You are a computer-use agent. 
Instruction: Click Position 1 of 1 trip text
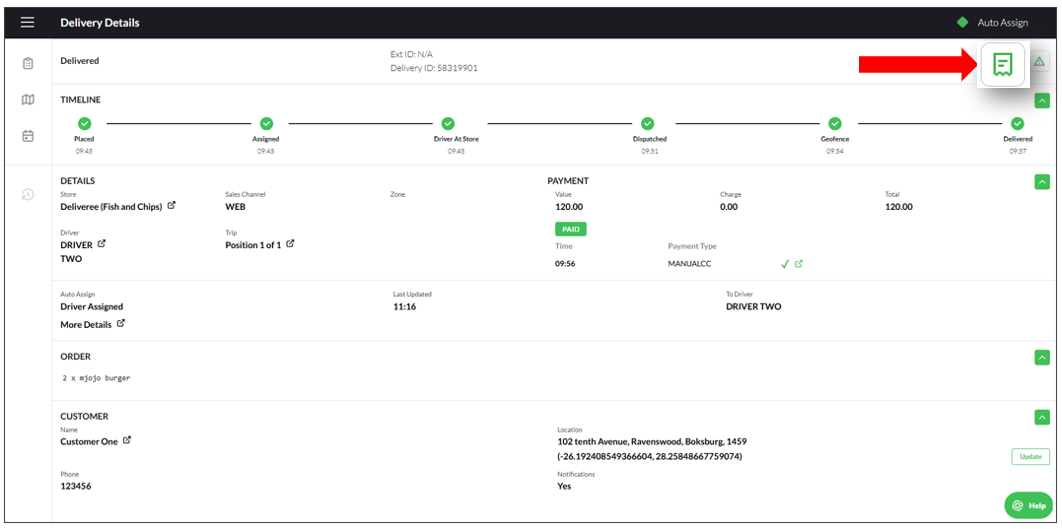click(x=253, y=245)
